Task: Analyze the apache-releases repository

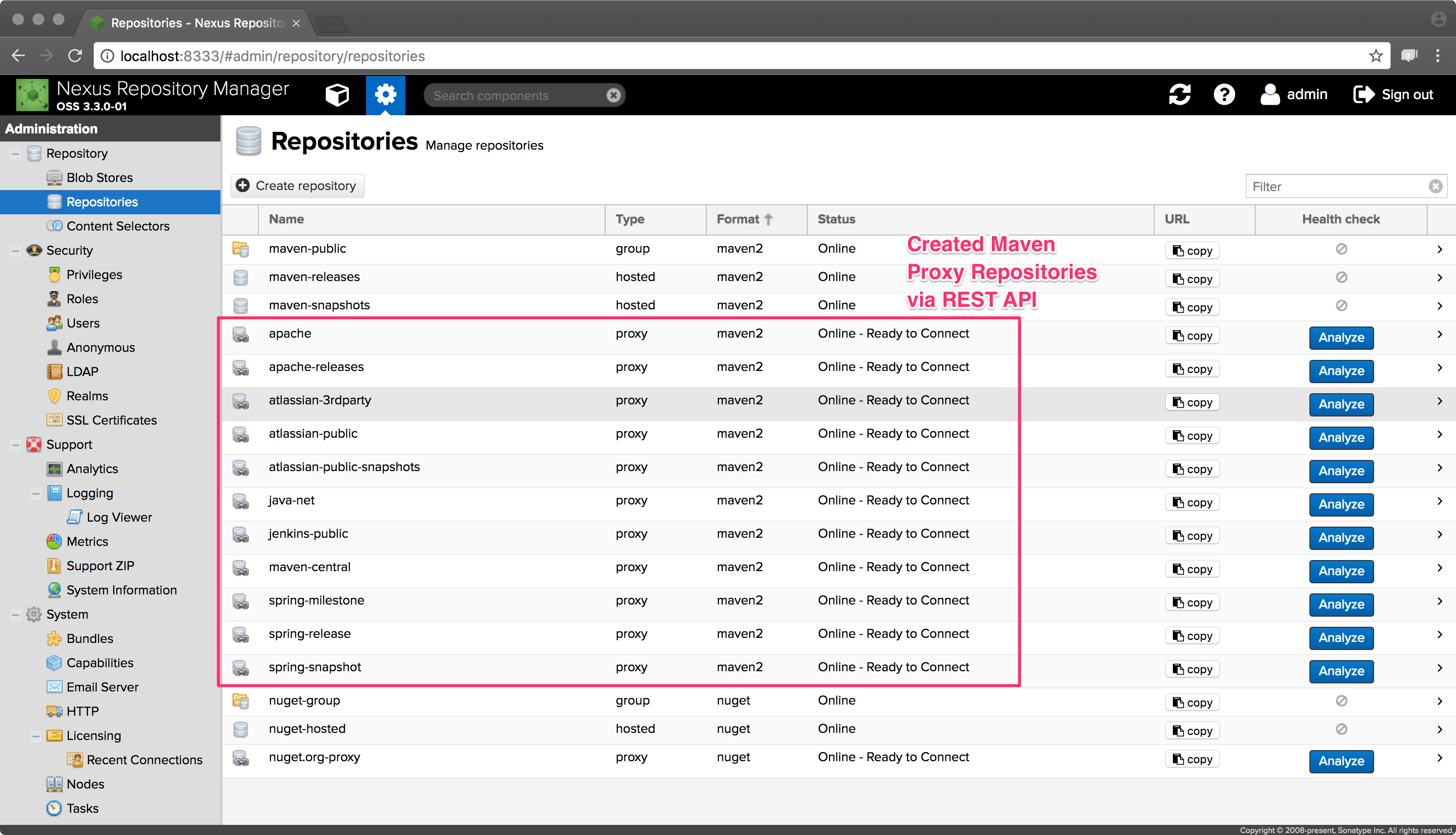Action: coord(1341,371)
